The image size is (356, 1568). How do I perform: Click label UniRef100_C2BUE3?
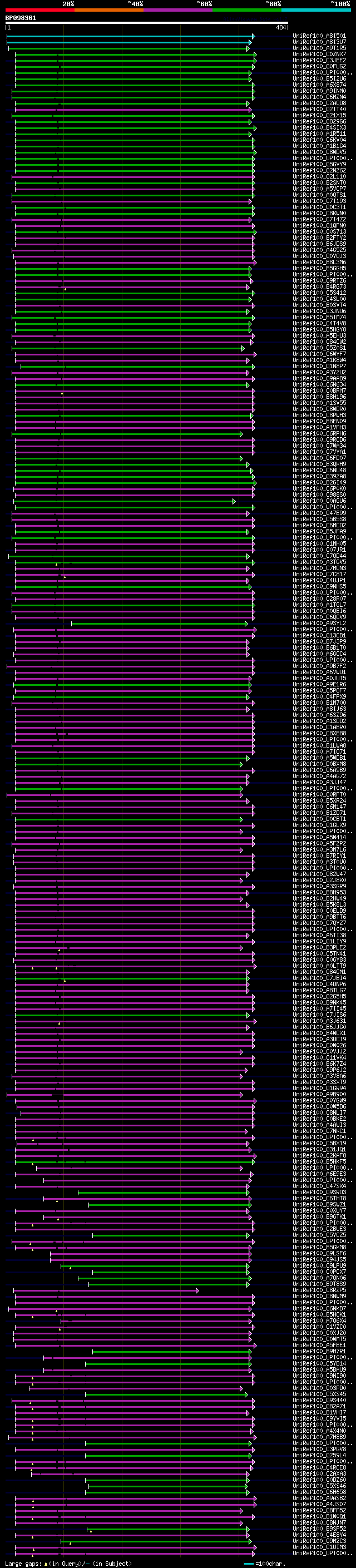pos(319,1229)
